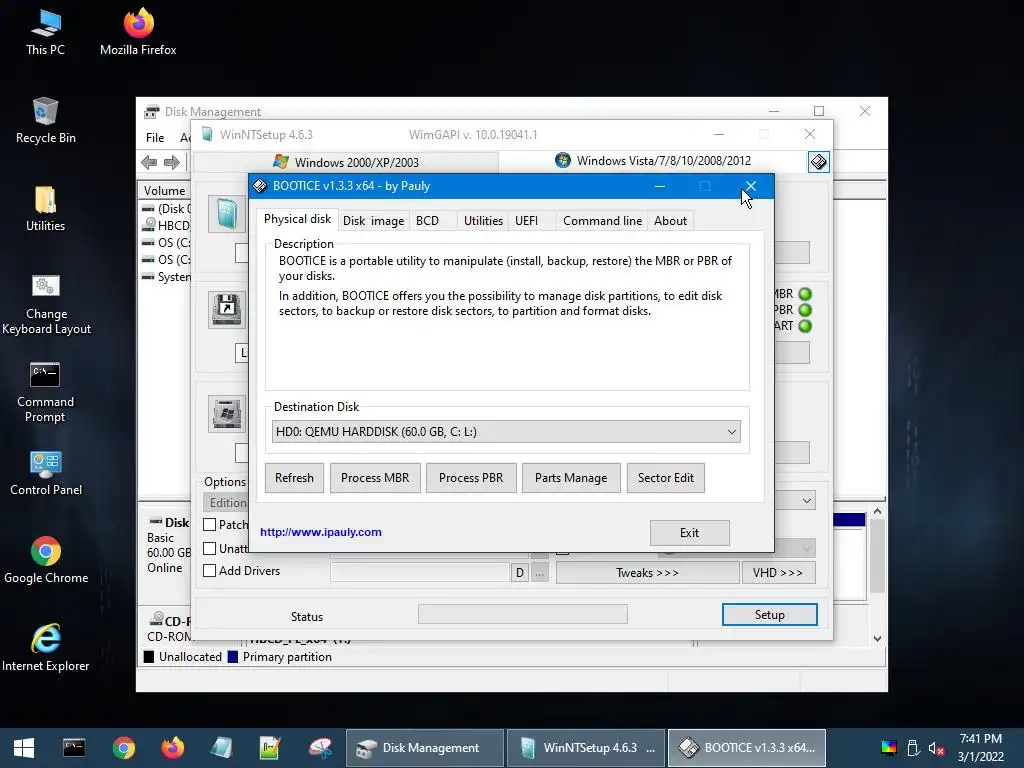1024x768 pixels.
Task: Click the Add Drivers path field
Action: pyautogui.click(x=420, y=573)
